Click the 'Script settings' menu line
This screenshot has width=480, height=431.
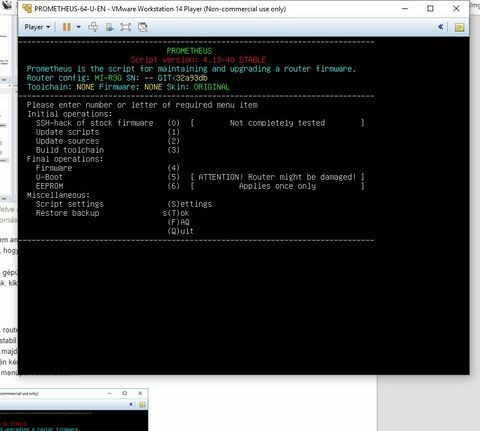pyautogui.click(x=70, y=204)
